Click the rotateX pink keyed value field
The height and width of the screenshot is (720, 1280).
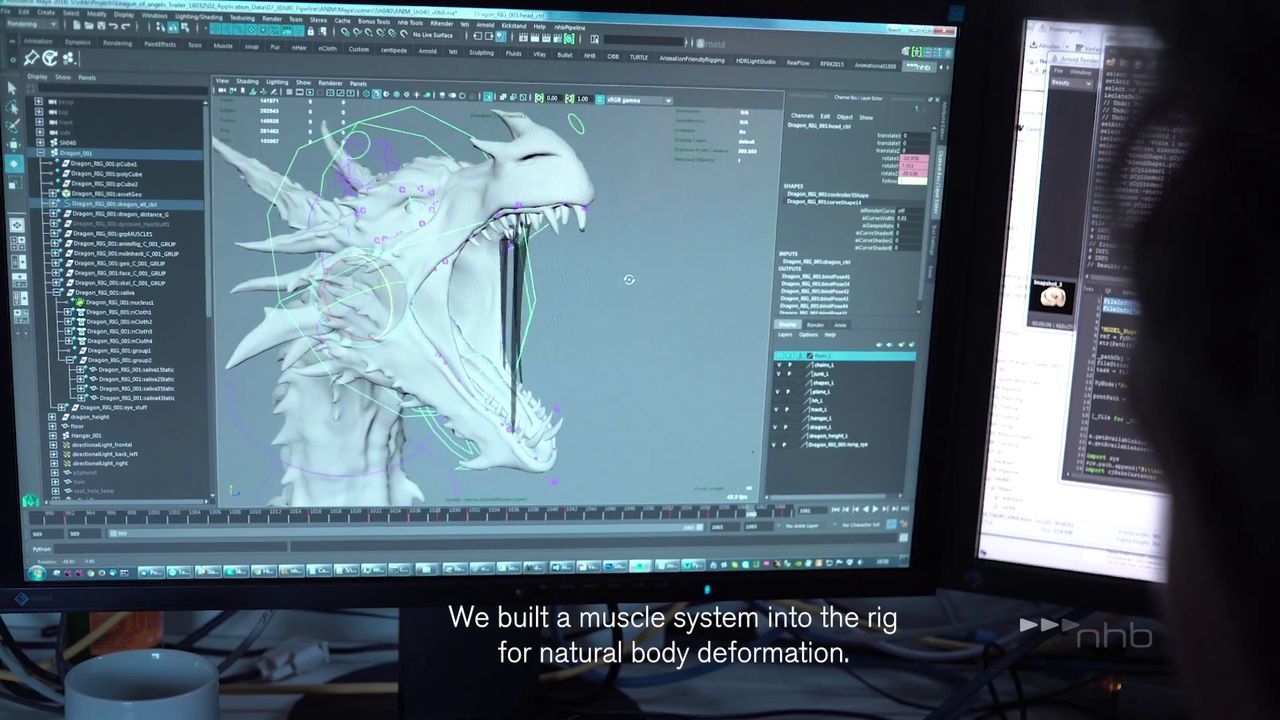pyautogui.click(x=914, y=158)
